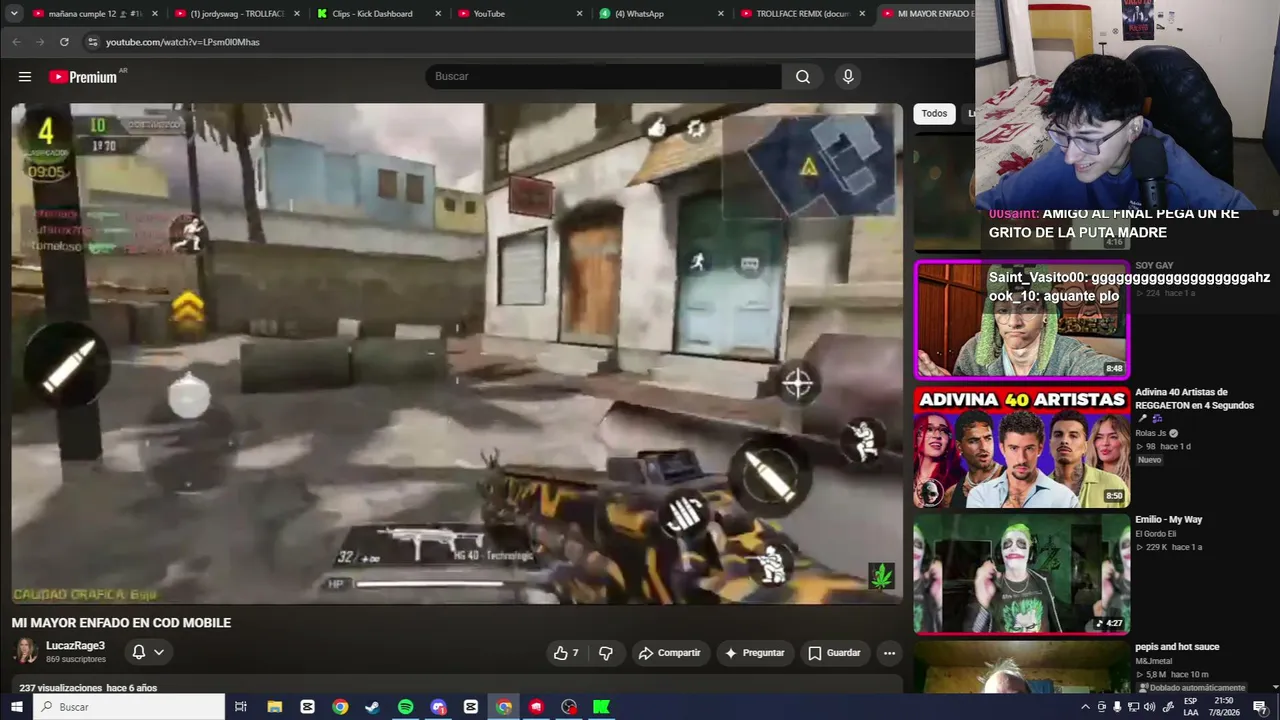1280x720 pixels.
Task: View site information icon in address bar
Action: coord(93,42)
